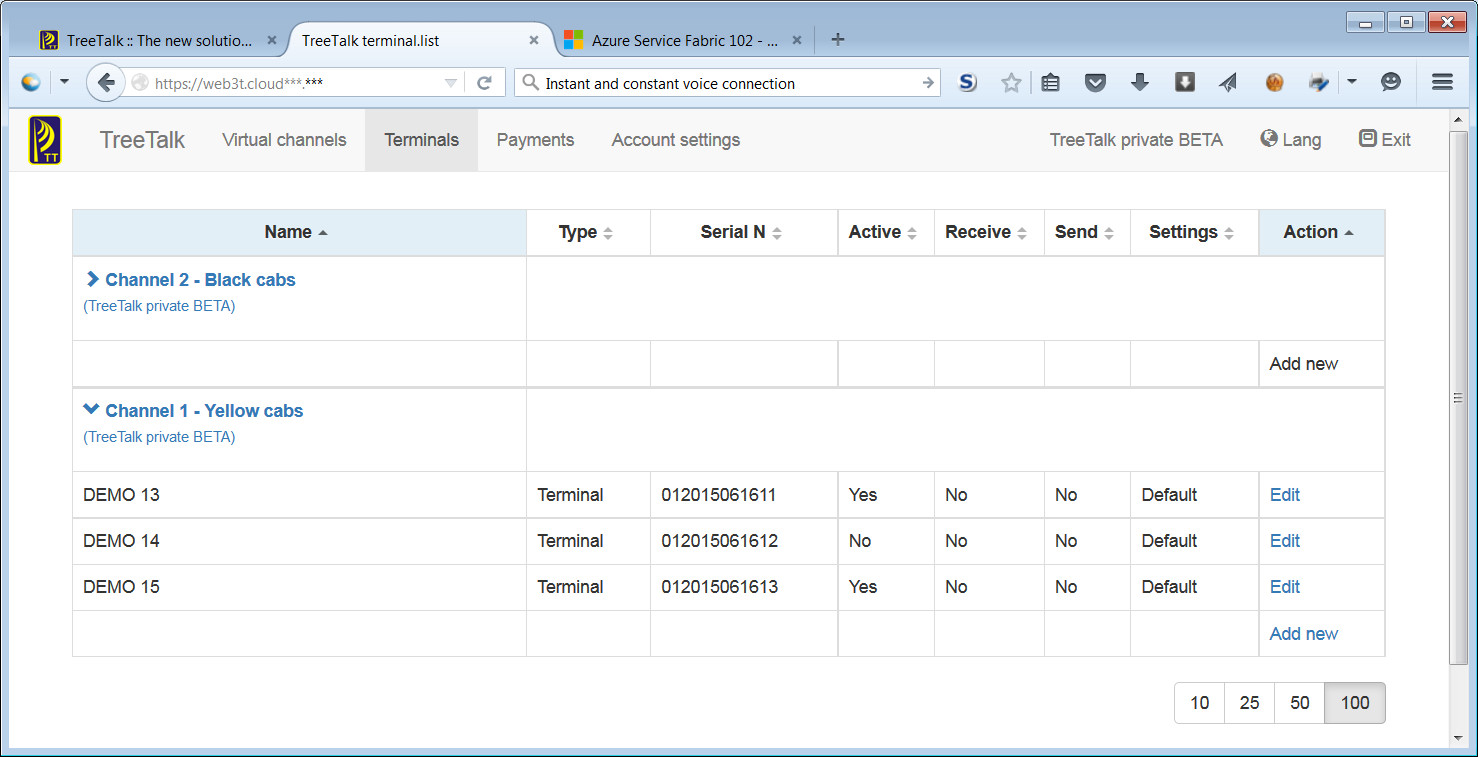Show 50 rows per page
The image size is (1478, 757).
(x=1300, y=703)
